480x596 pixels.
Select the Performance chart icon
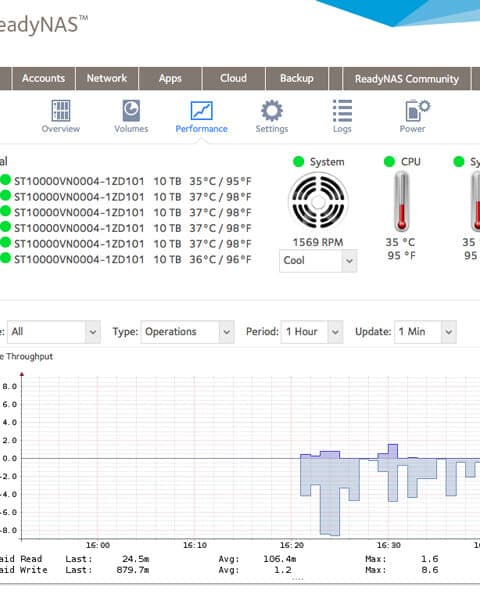click(201, 111)
